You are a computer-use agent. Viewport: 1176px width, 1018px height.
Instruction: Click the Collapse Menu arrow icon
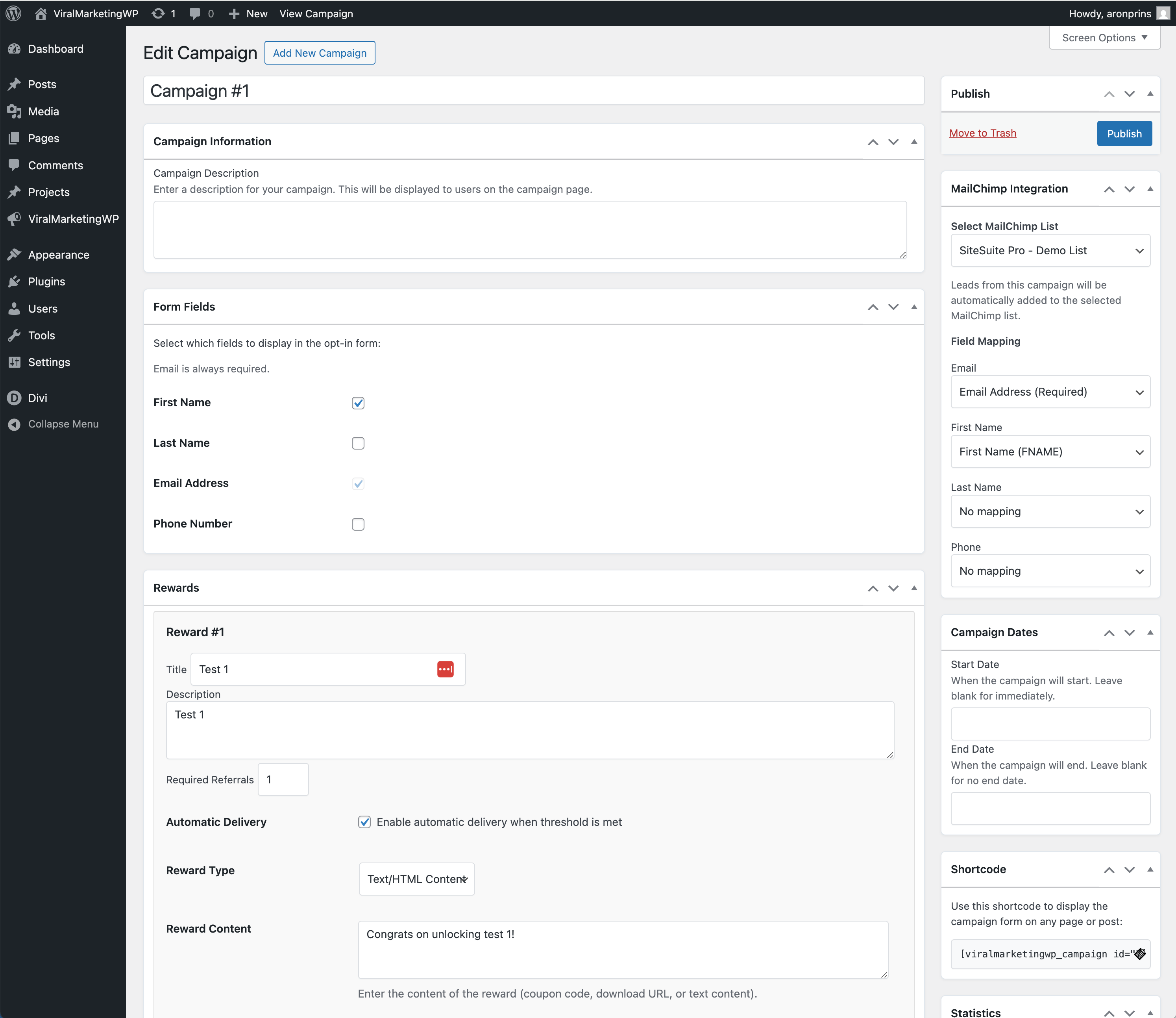click(x=14, y=424)
